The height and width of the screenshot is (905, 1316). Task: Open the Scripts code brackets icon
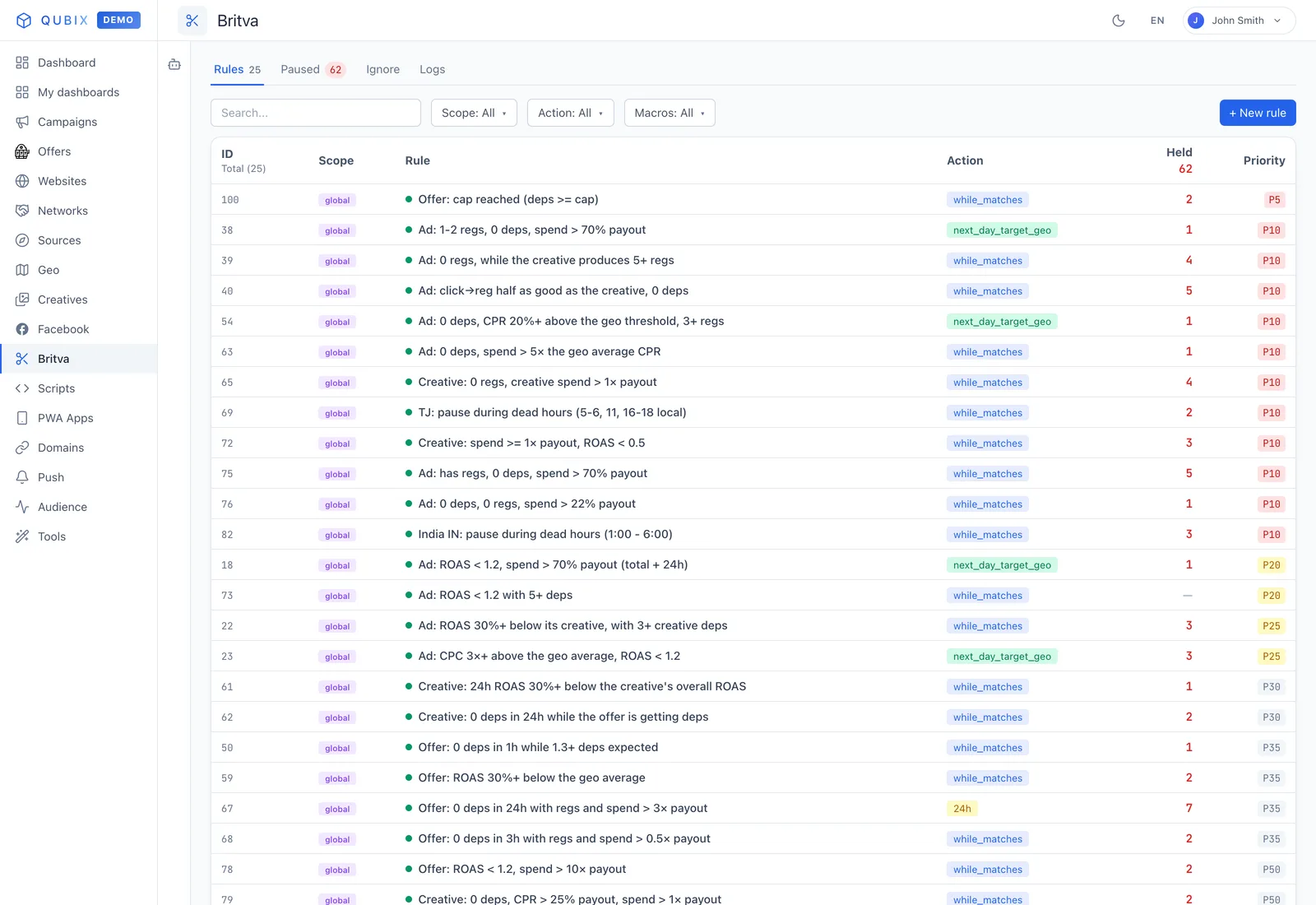[22, 388]
